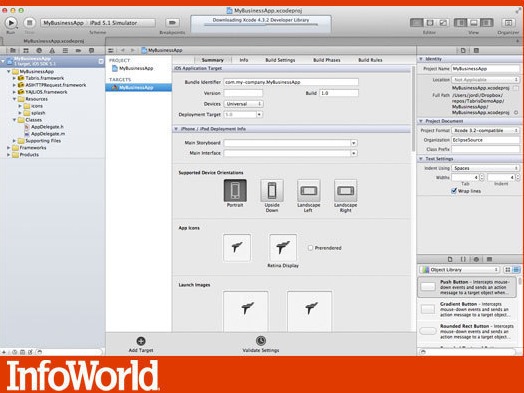Collapse iPhone / iPad Deployment Info section

point(176,129)
